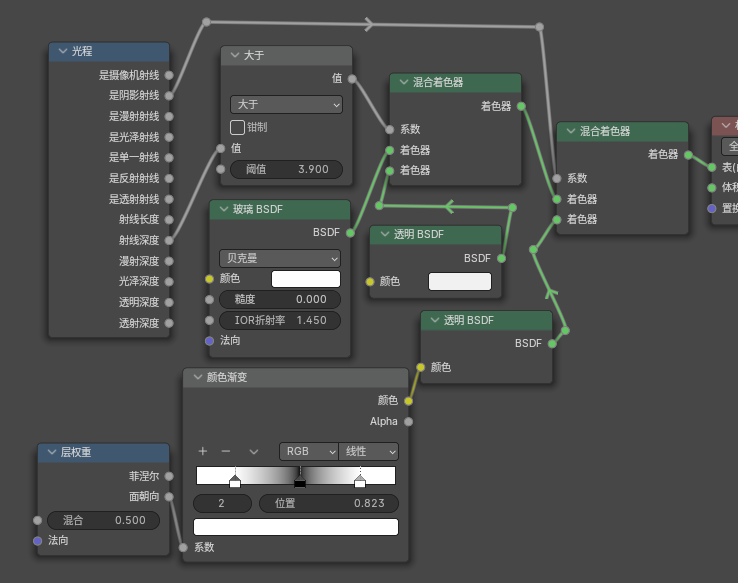
Task: Click the white 颜色 swatch in 玻璃 BSDF
Action: (306, 279)
